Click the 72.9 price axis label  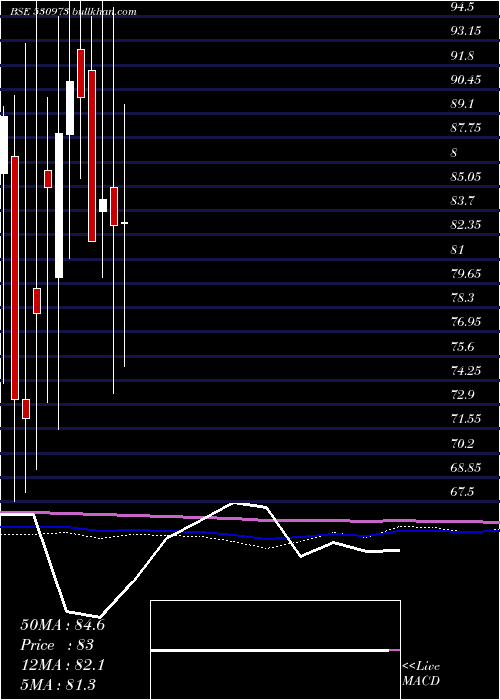coord(462,394)
